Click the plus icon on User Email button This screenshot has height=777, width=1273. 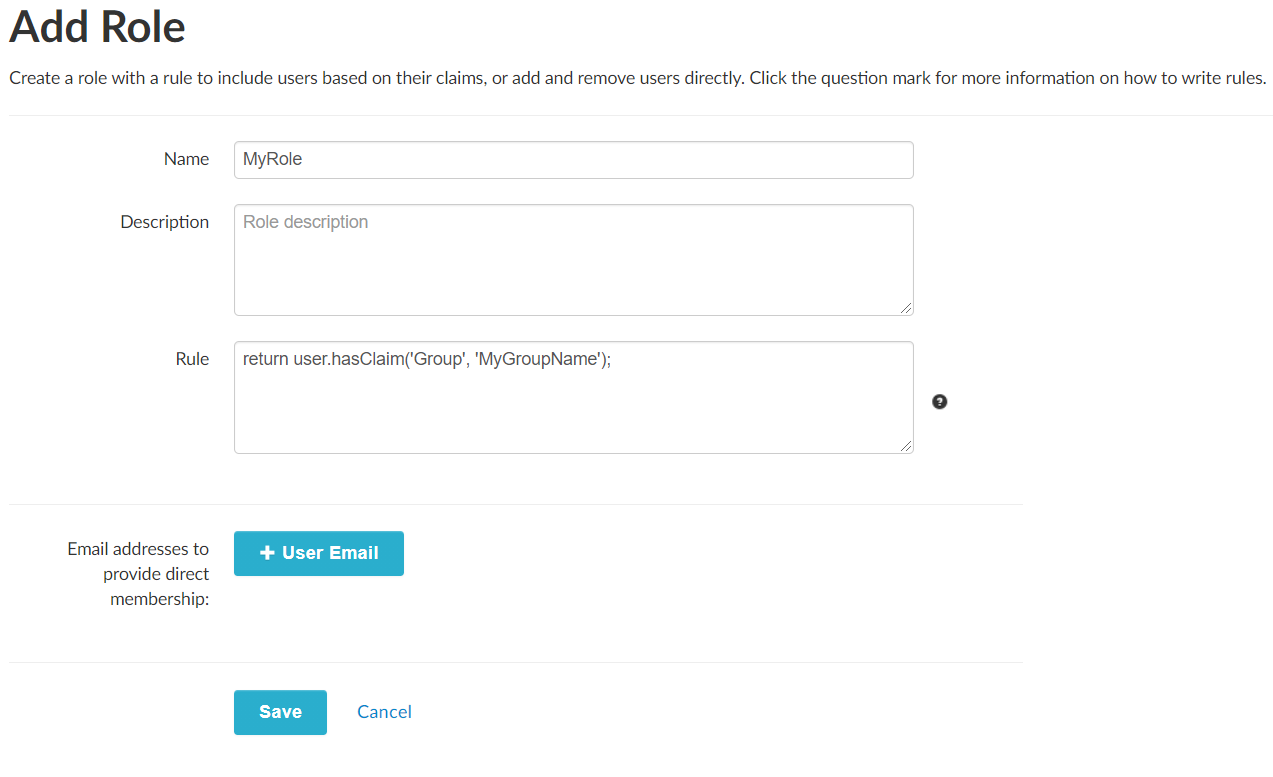coord(267,553)
